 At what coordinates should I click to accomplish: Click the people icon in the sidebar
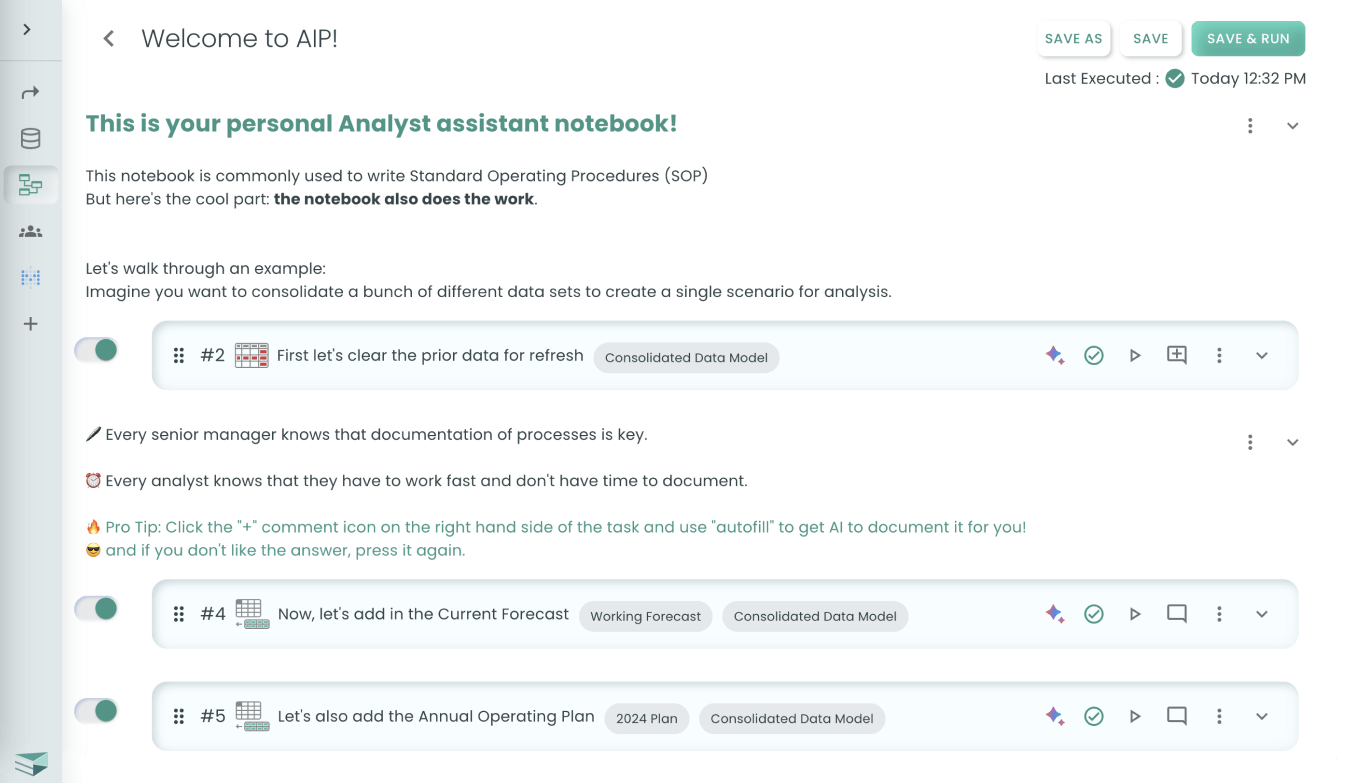coord(30,231)
